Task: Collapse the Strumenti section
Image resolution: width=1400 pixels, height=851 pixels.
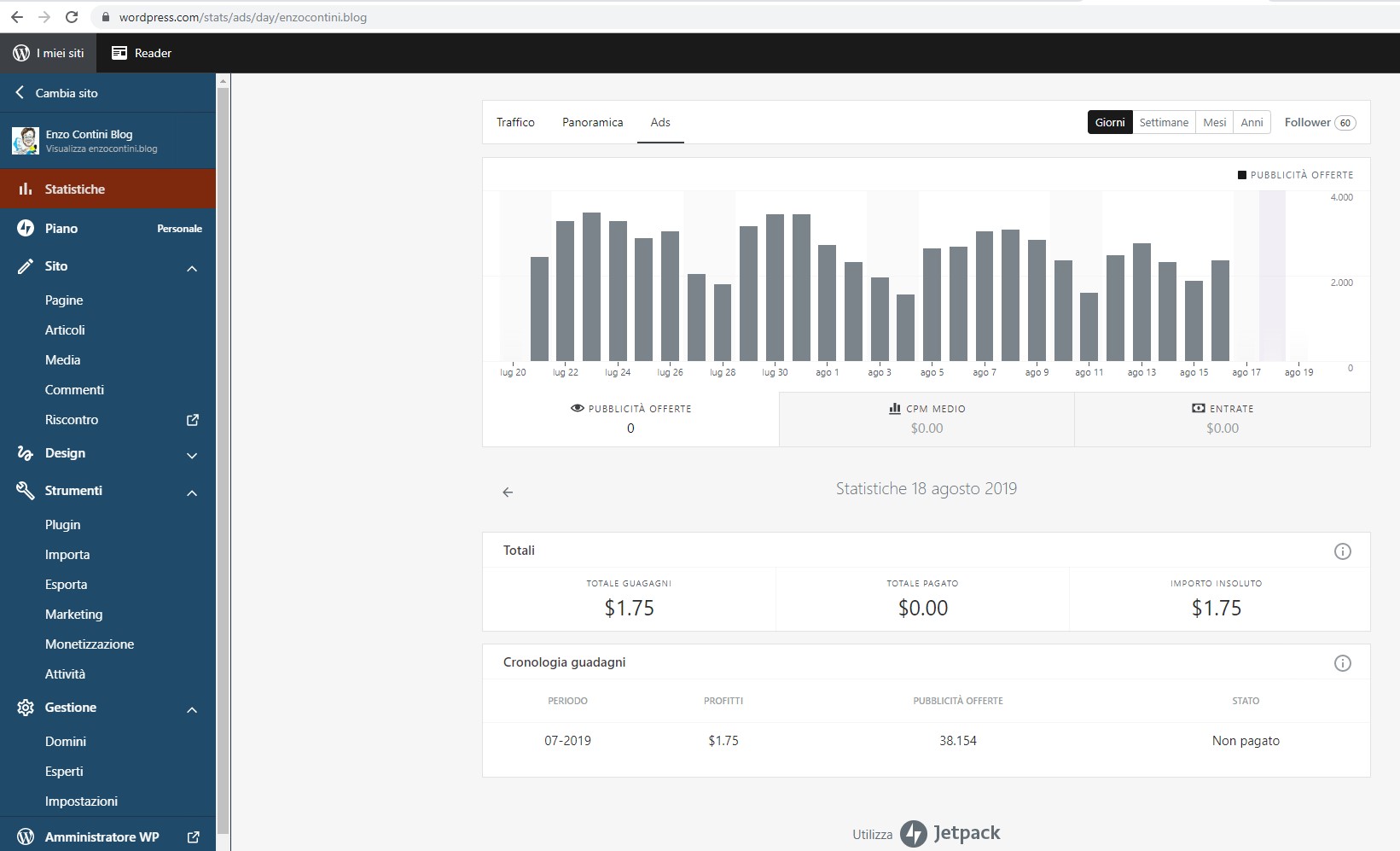Action: point(192,493)
